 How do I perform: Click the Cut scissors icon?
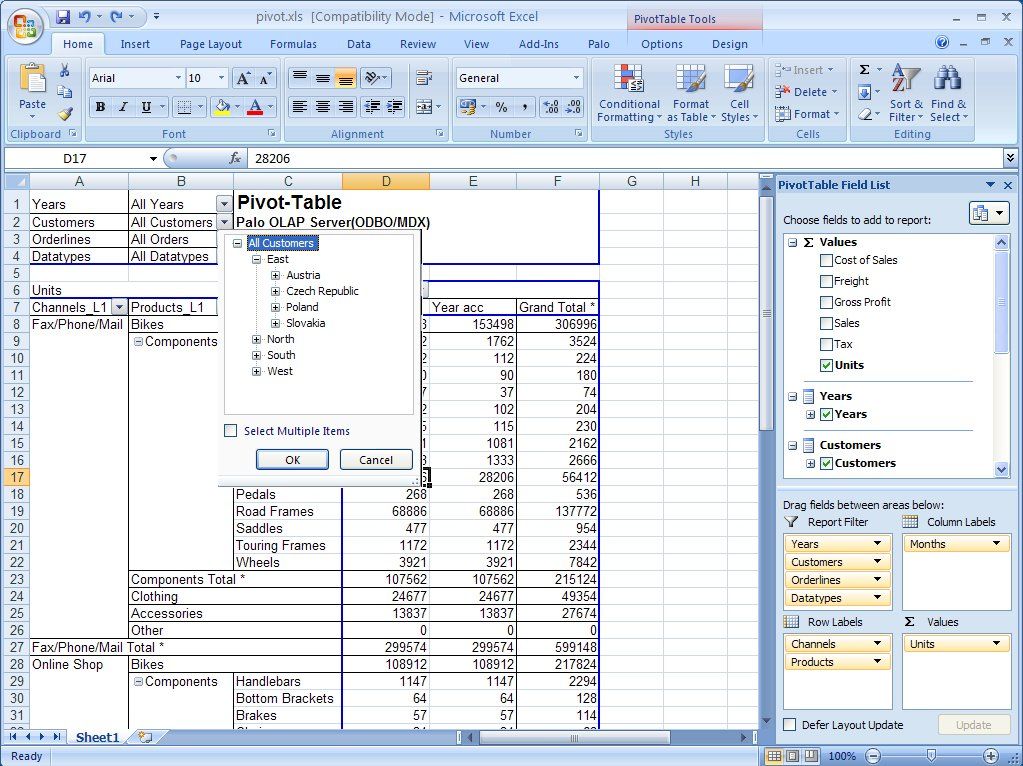coord(65,70)
